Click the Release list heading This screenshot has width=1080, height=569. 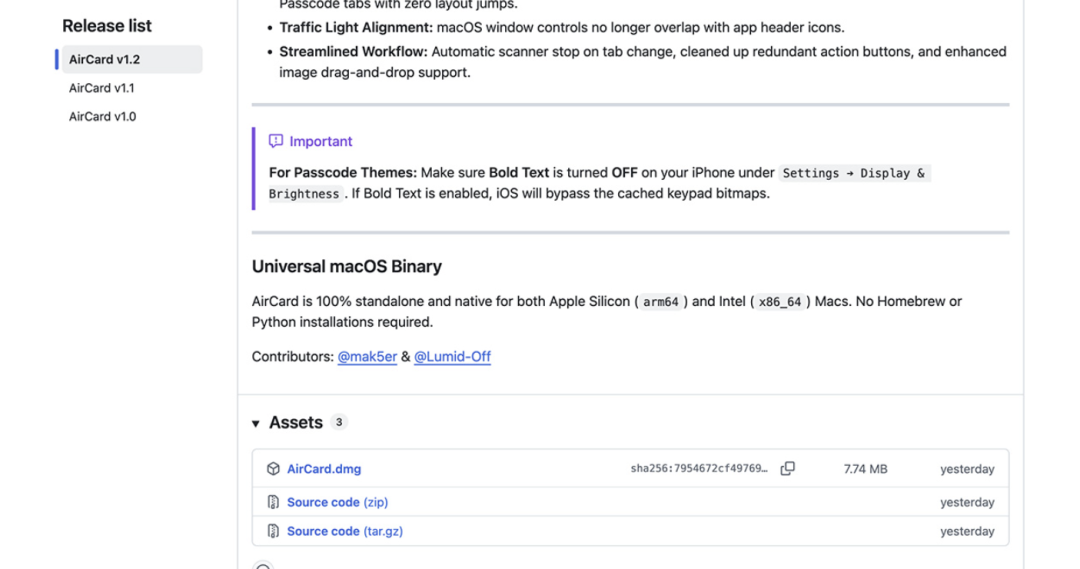click(x=107, y=26)
